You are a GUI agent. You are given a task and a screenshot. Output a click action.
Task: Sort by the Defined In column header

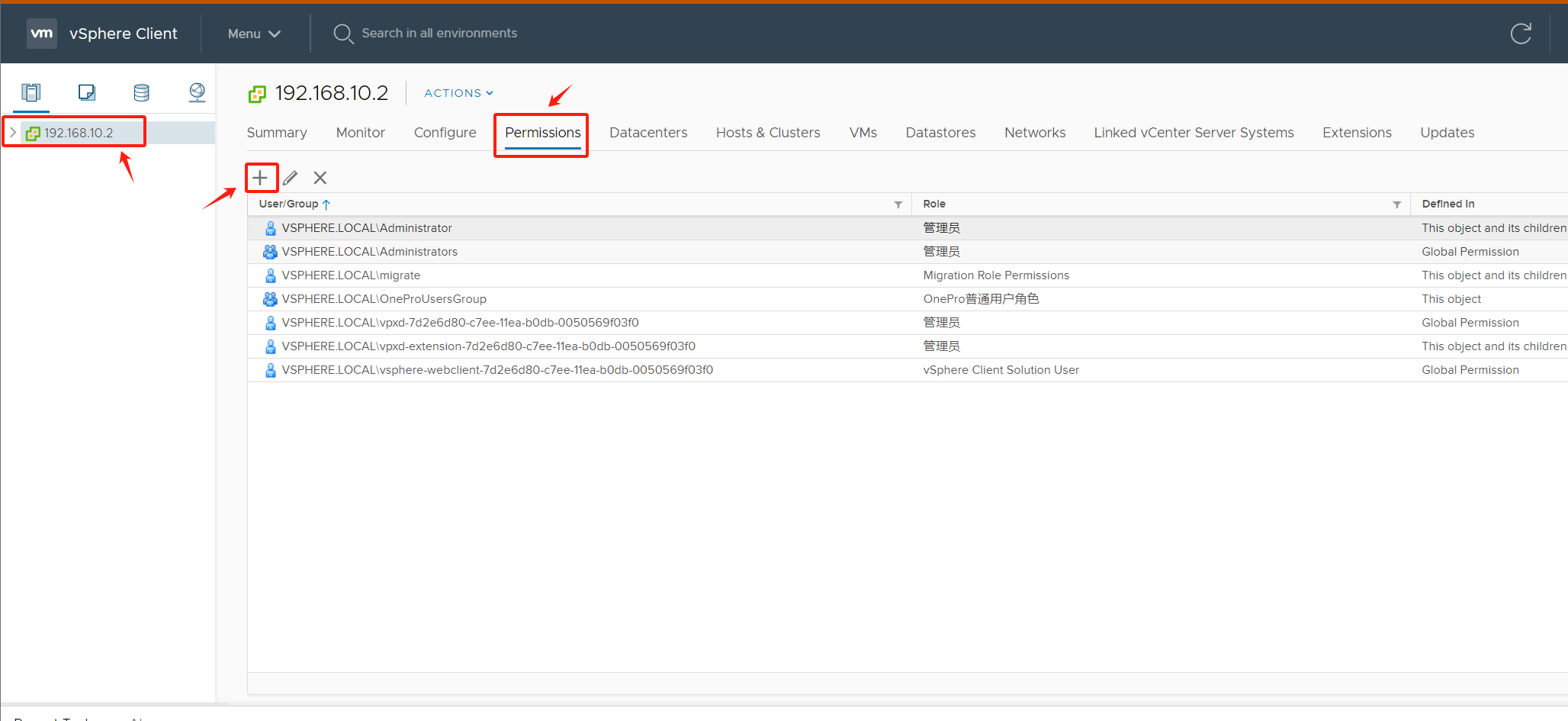coord(1448,204)
